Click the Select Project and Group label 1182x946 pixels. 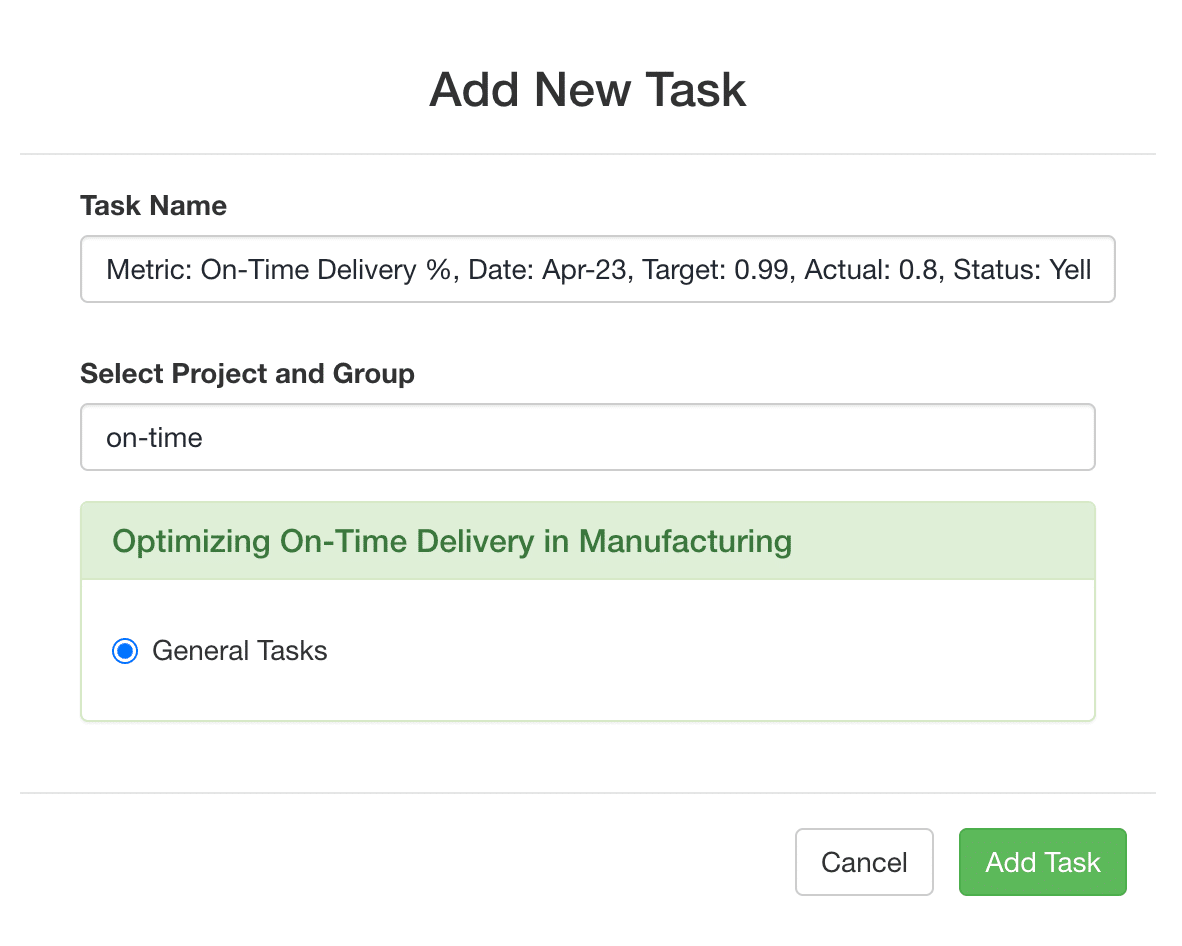coord(247,374)
